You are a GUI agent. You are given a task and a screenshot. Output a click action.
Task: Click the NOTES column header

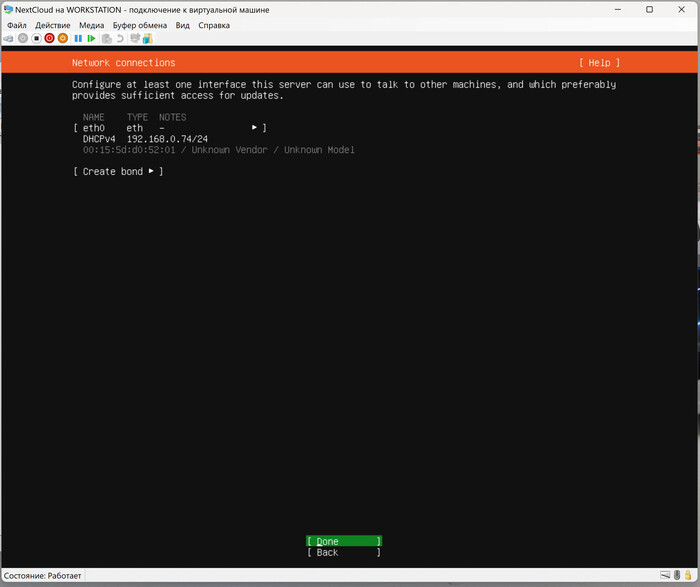point(173,117)
